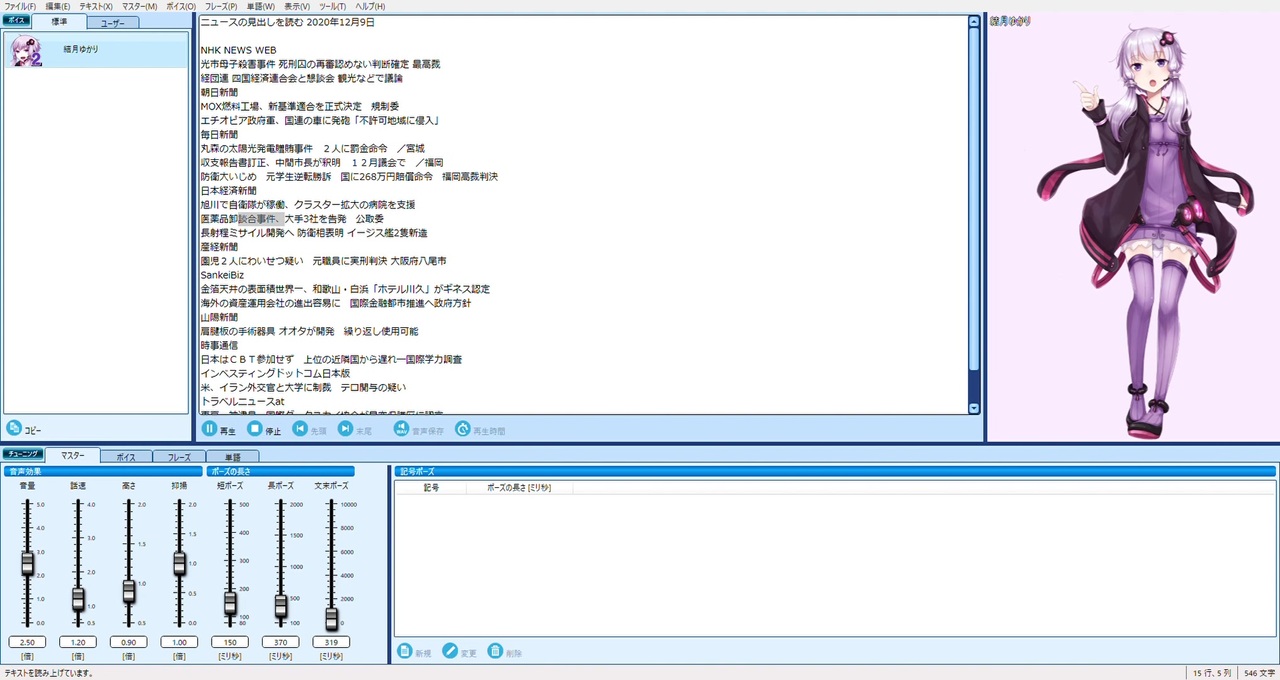
Task: Click the '産経新聞' line in text
Action: click(x=219, y=246)
